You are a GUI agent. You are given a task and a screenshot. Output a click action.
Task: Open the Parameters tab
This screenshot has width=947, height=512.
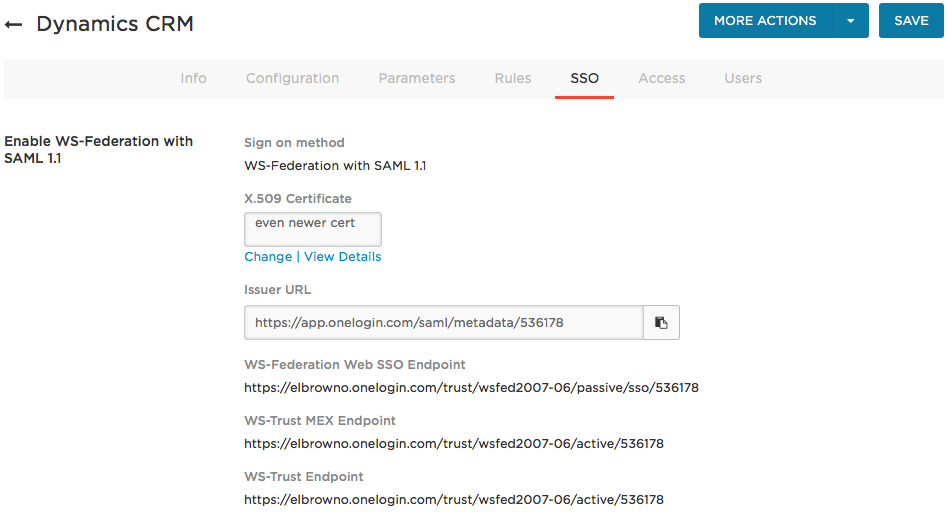tap(417, 78)
